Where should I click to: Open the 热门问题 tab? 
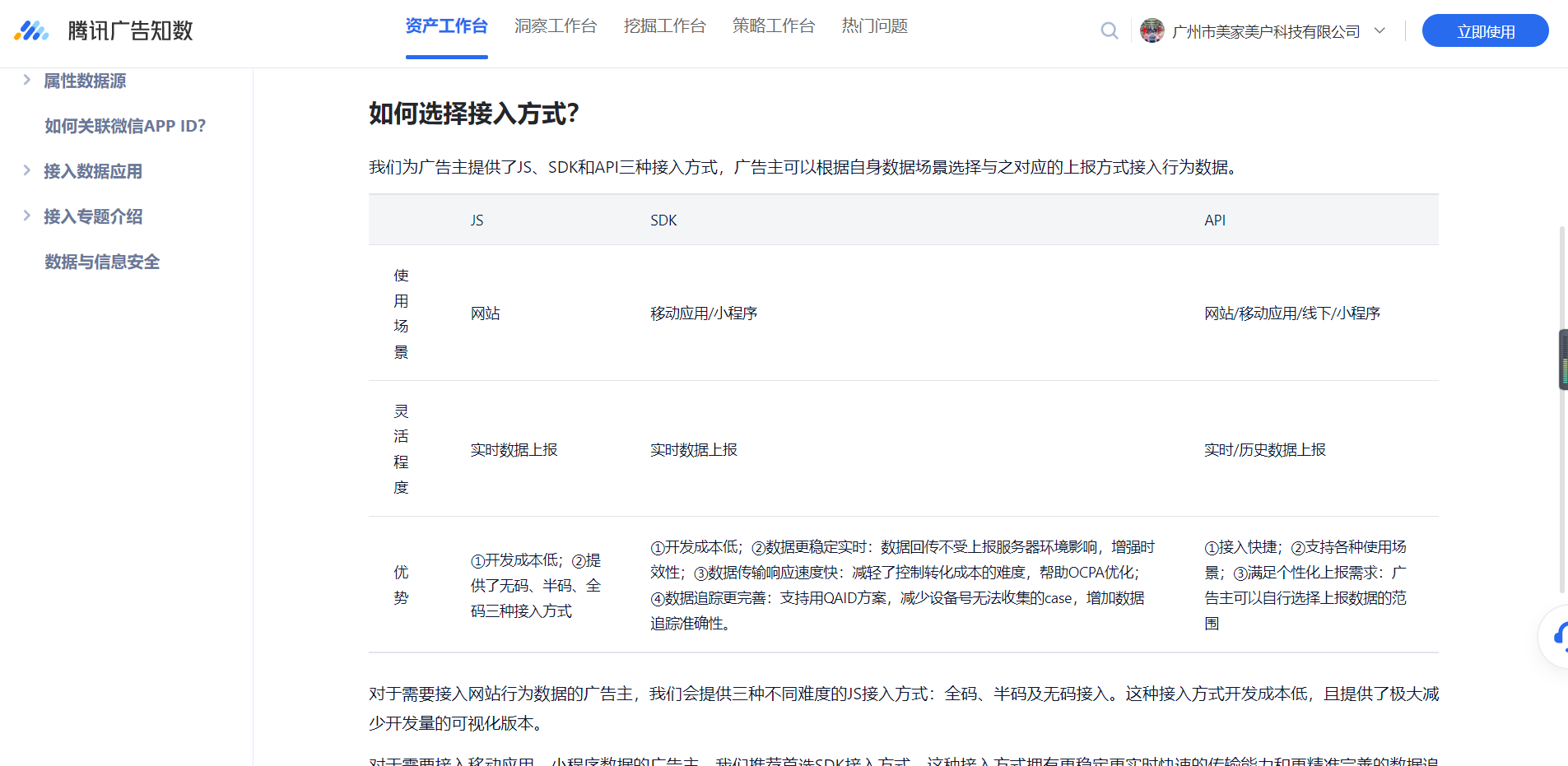(x=874, y=26)
